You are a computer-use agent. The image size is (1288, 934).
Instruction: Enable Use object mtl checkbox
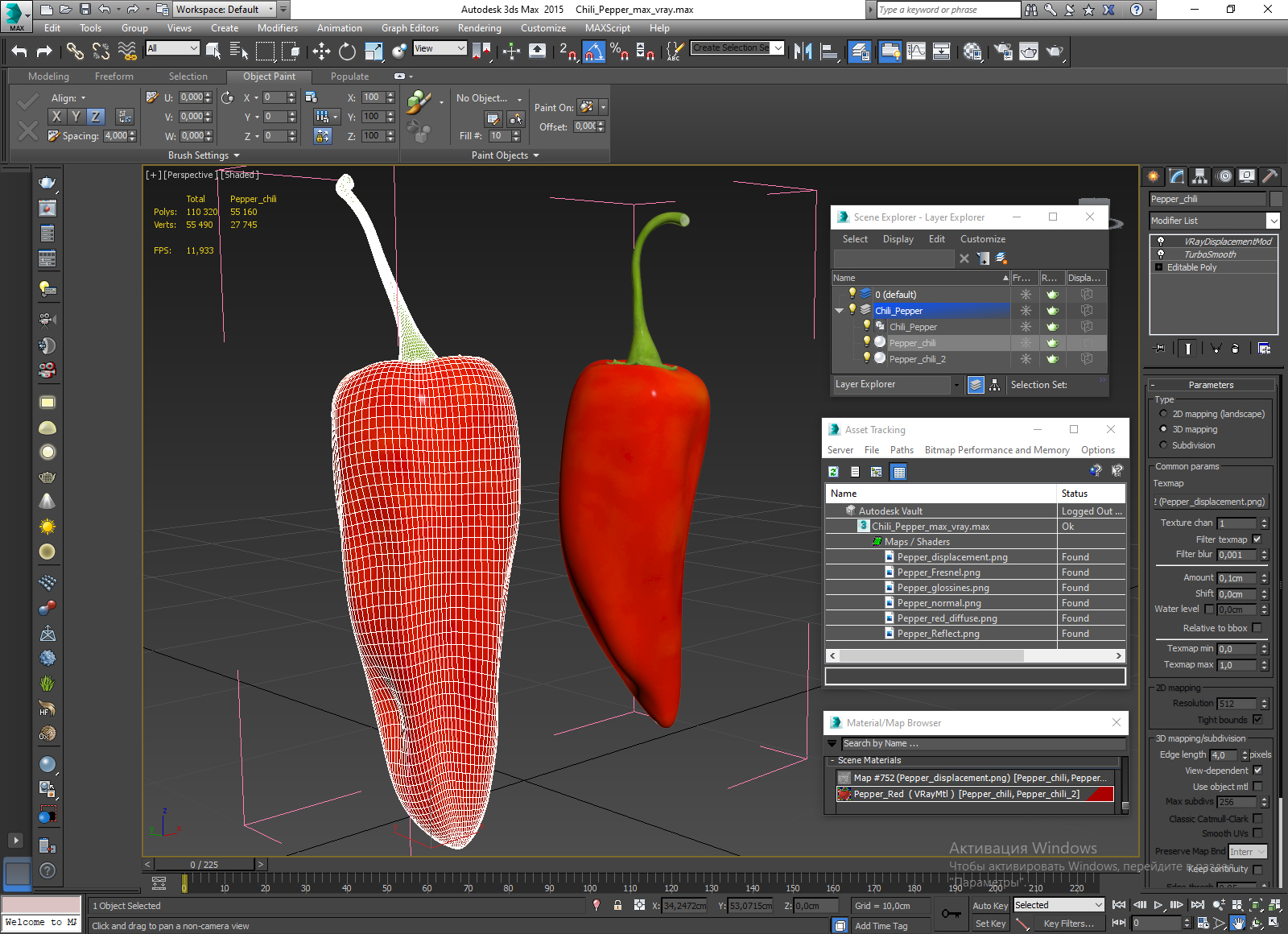click(x=1257, y=787)
